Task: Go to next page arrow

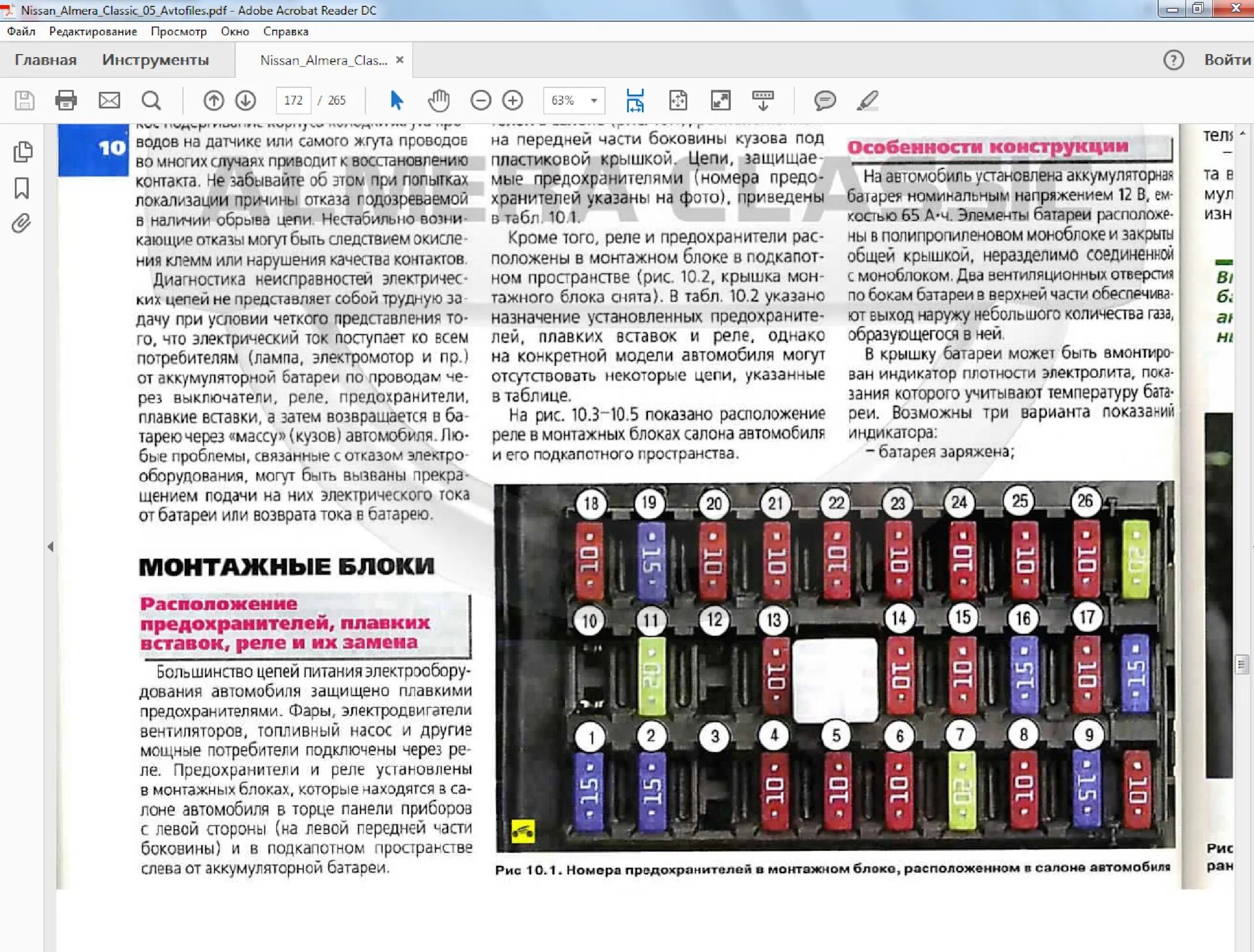Action: pyautogui.click(x=246, y=101)
